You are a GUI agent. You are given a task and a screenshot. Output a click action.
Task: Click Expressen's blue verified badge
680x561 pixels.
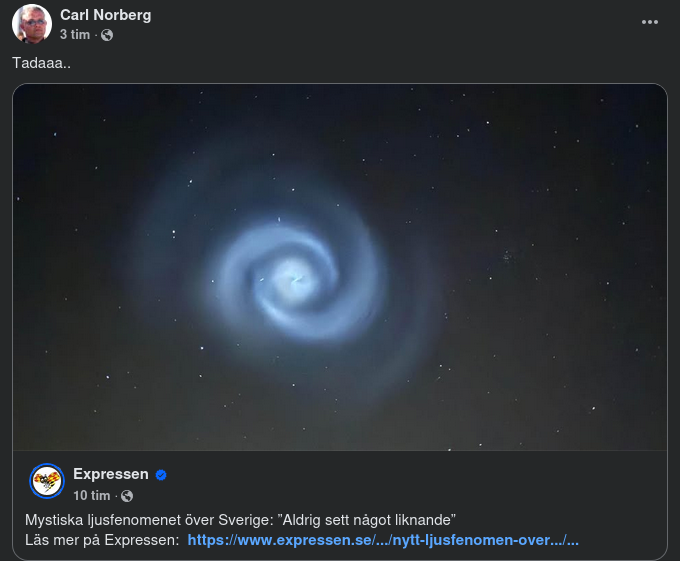pos(161,475)
